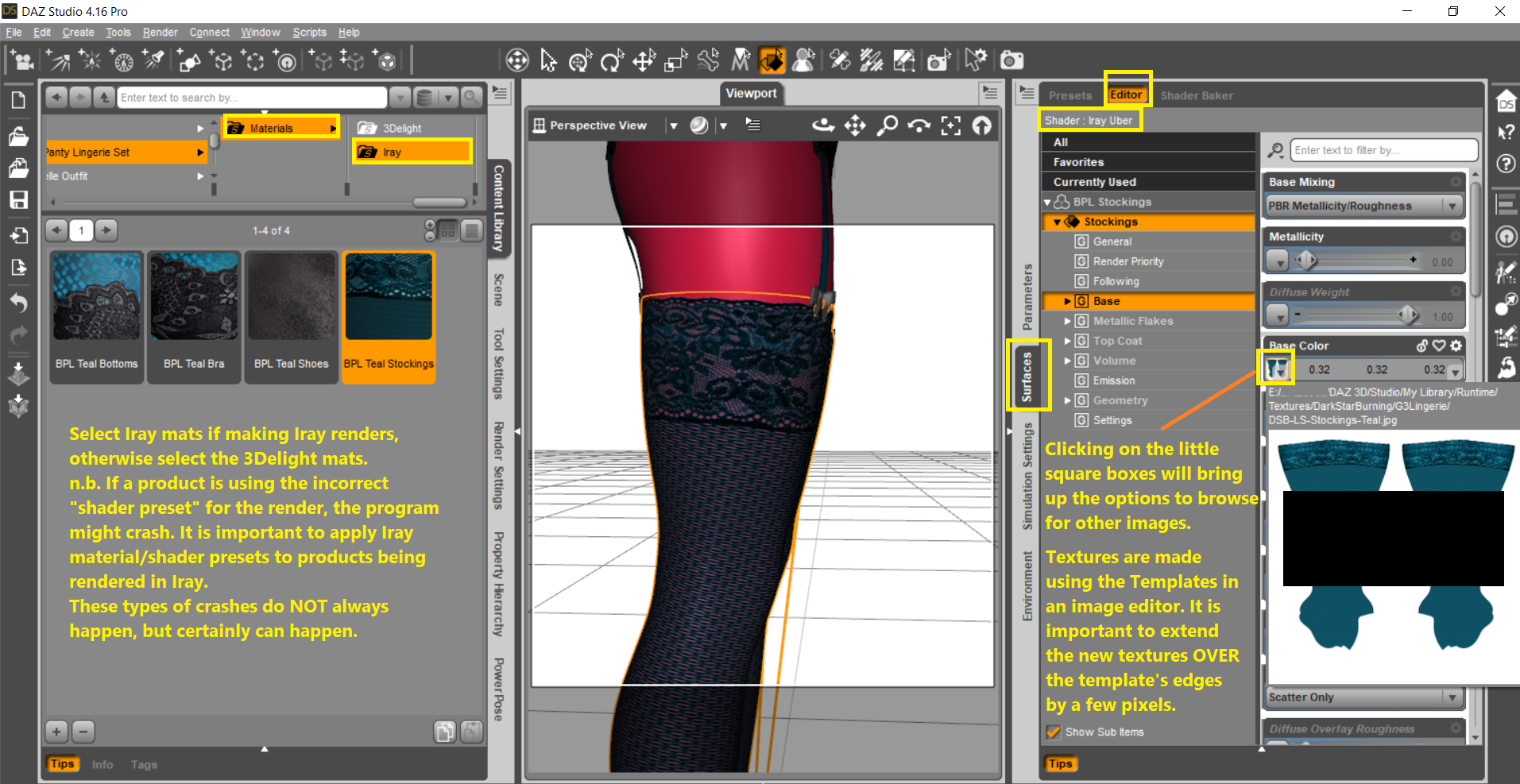This screenshot has height=784, width=1520.
Task: Collapse the BPL Stockings tree node
Action: (x=1048, y=203)
